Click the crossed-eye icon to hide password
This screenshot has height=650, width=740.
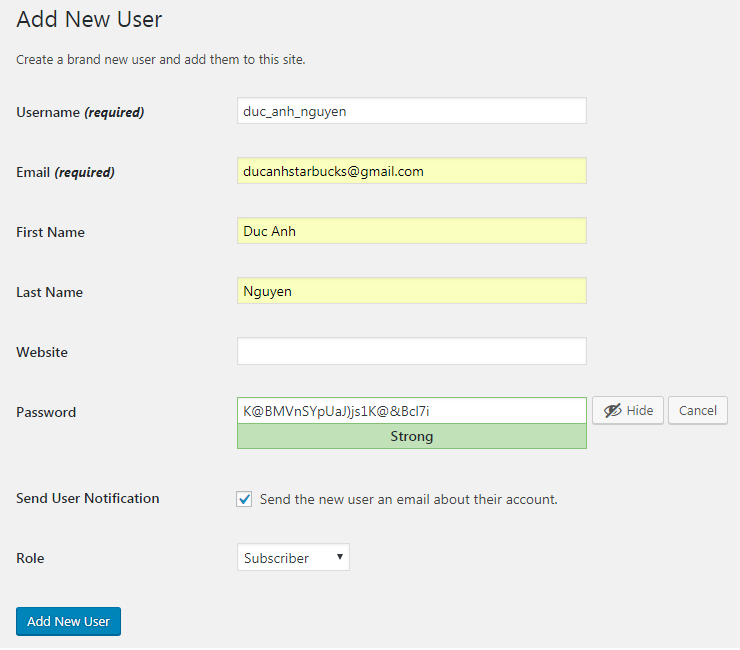612,411
